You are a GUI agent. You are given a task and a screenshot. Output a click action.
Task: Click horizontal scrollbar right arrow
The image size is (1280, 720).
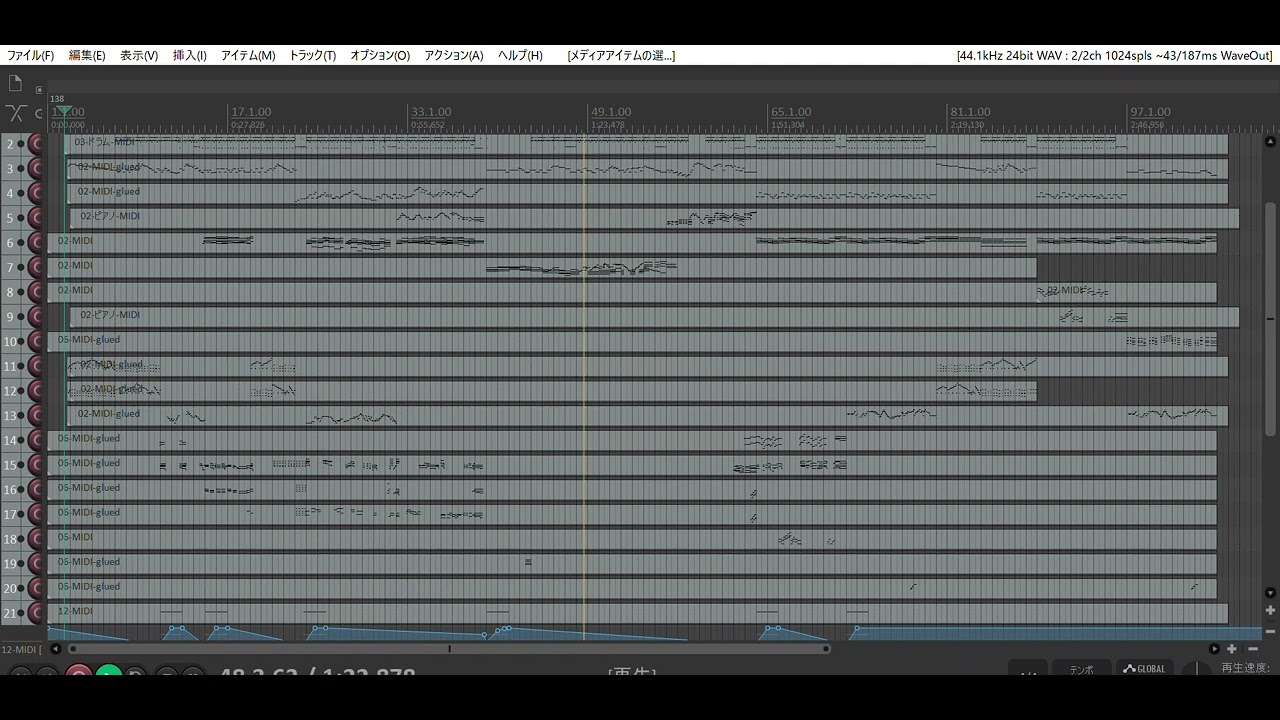[1215, 649]
